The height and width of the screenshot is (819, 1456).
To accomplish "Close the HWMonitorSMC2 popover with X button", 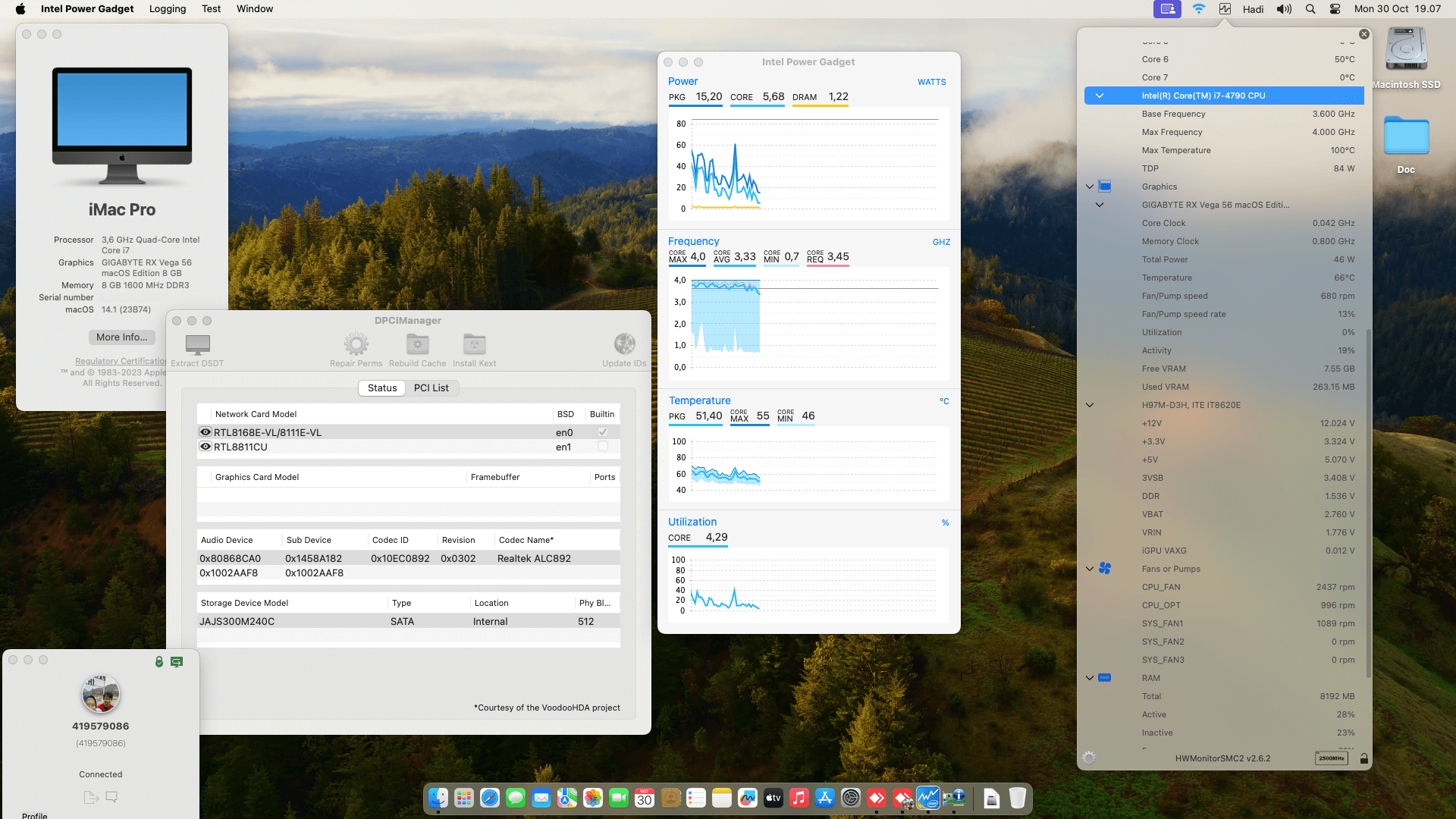I will pos(1364,34).
